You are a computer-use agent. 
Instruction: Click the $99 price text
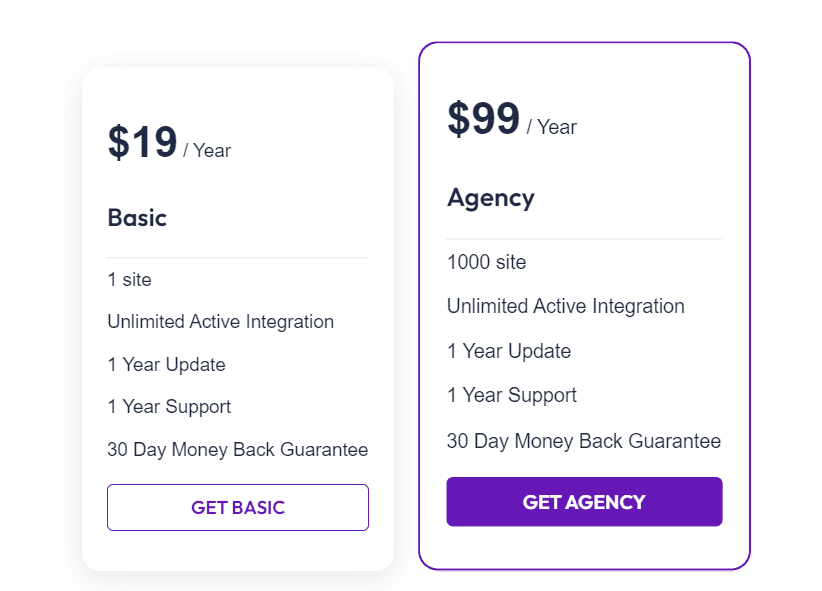[x=483, y=120]
